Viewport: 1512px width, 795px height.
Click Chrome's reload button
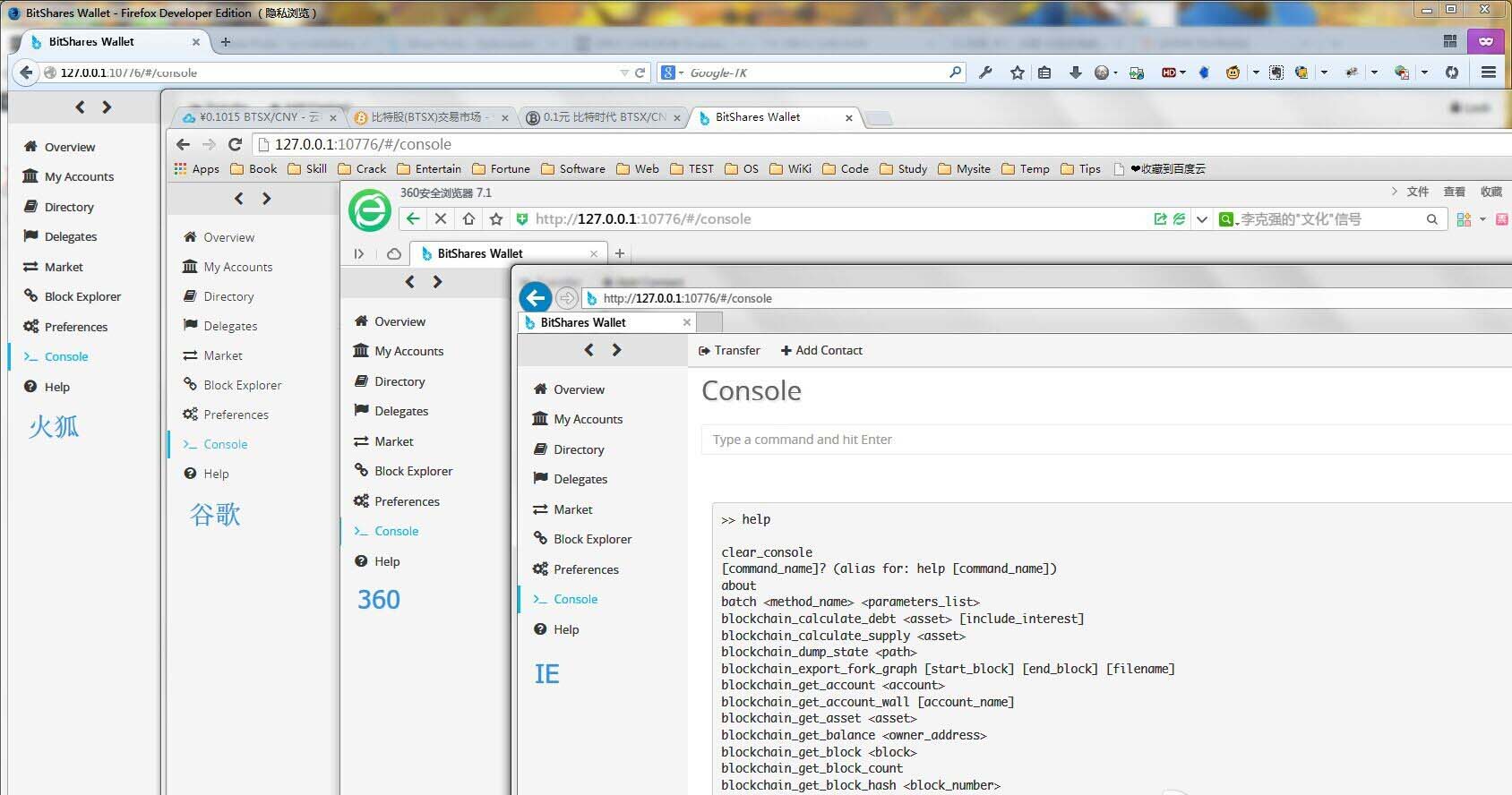click(235, 144)
